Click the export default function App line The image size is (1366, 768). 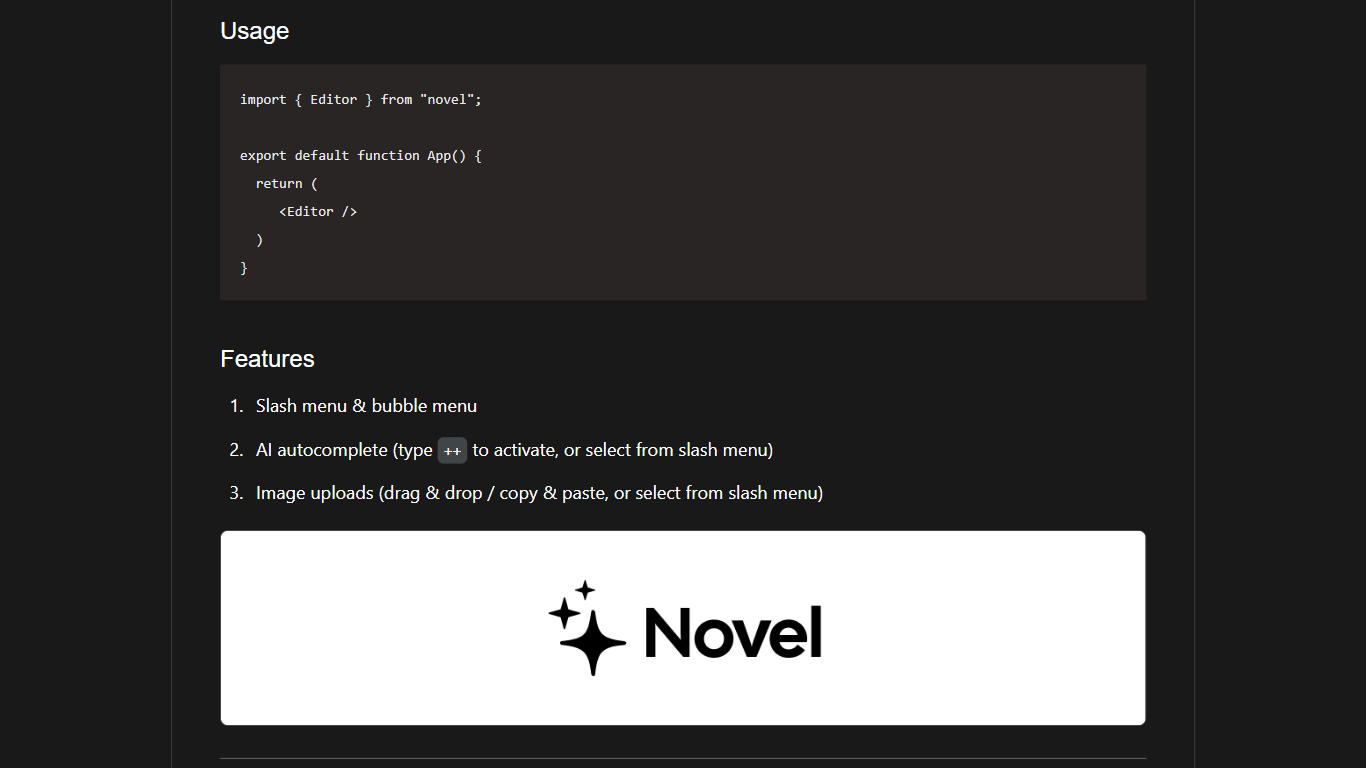(361, 156)
